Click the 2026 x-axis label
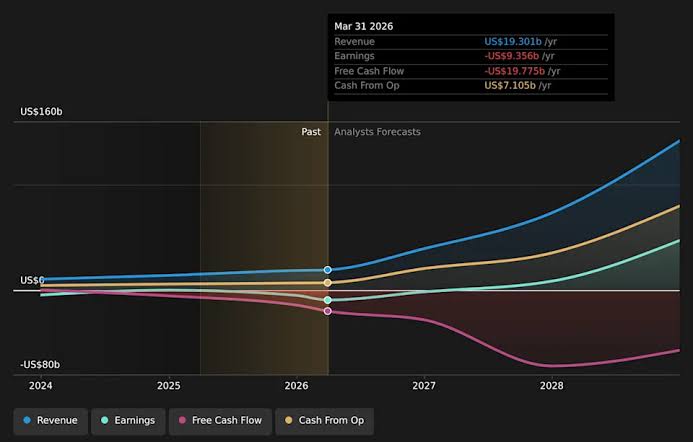Viewport: 693px width, 442px height. coord(297,386)
